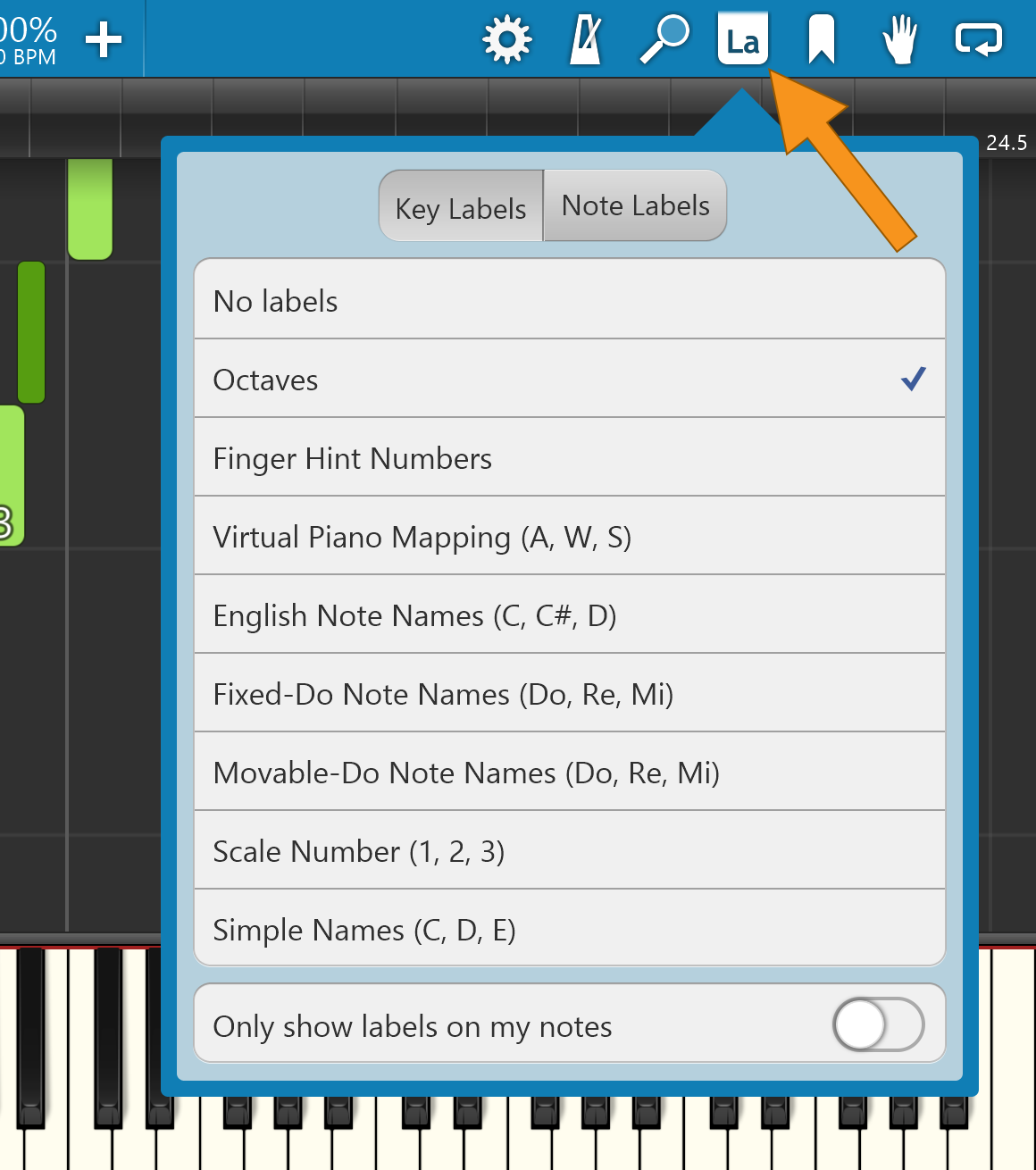
Task: Select Fixed-Do Note Names option
Action: coord(570,693)
